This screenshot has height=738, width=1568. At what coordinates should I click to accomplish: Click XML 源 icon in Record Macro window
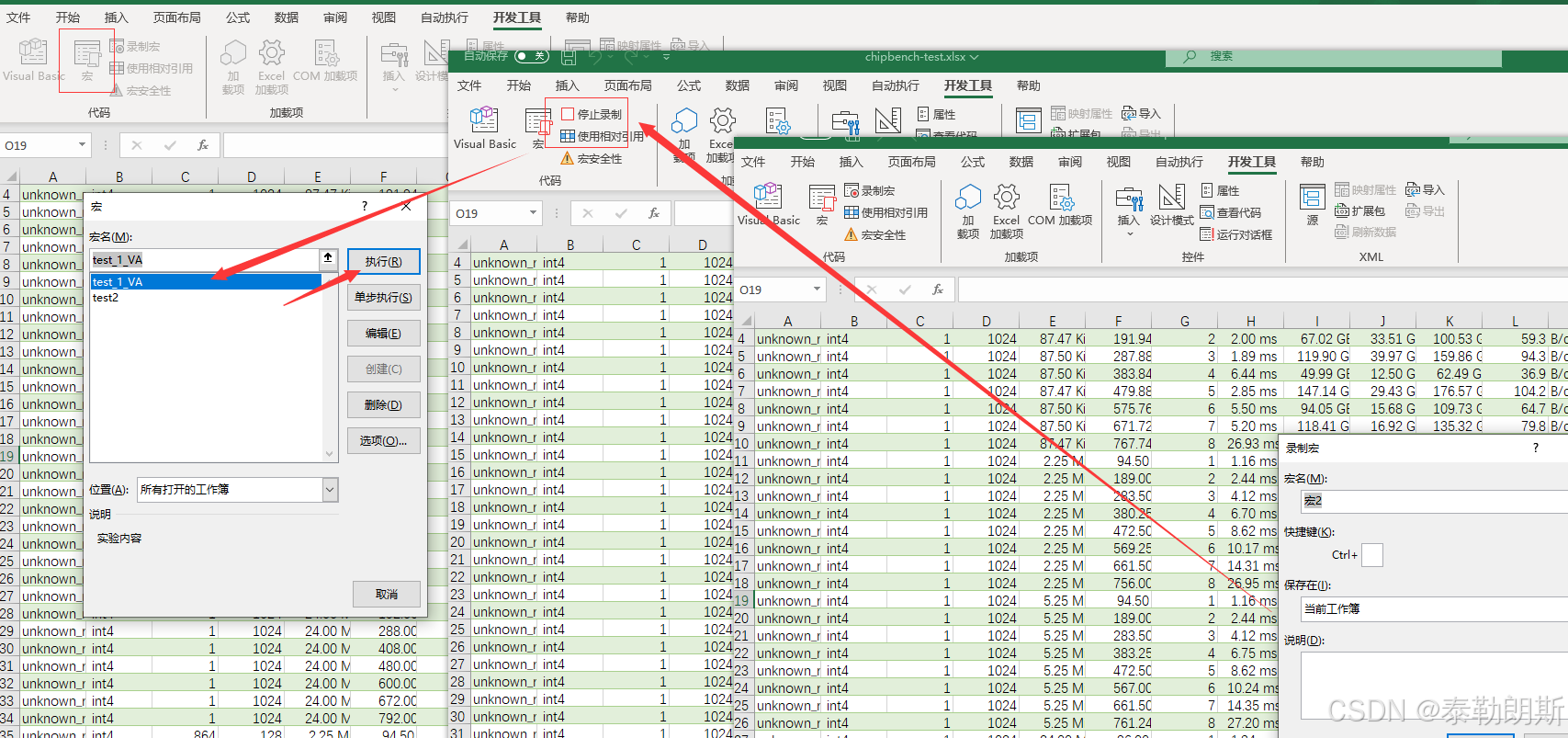(1312, 204)
